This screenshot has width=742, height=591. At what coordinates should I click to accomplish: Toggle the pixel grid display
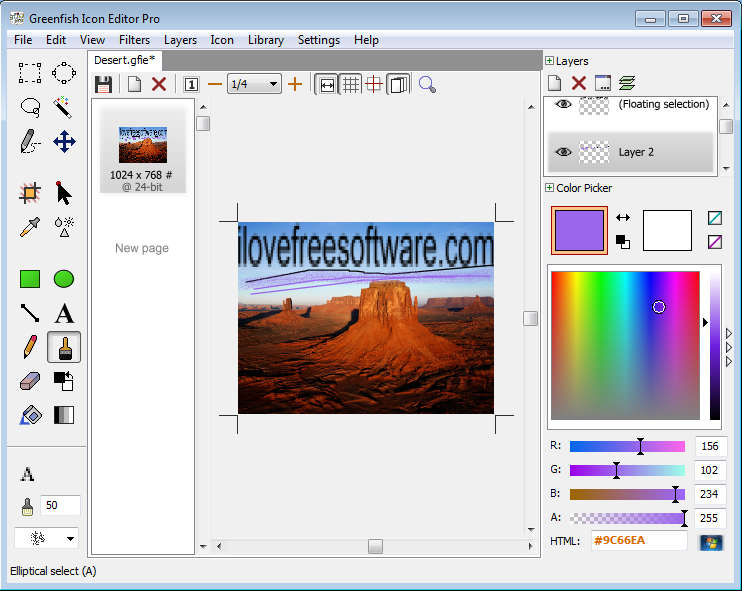click(x=351, y=85)
